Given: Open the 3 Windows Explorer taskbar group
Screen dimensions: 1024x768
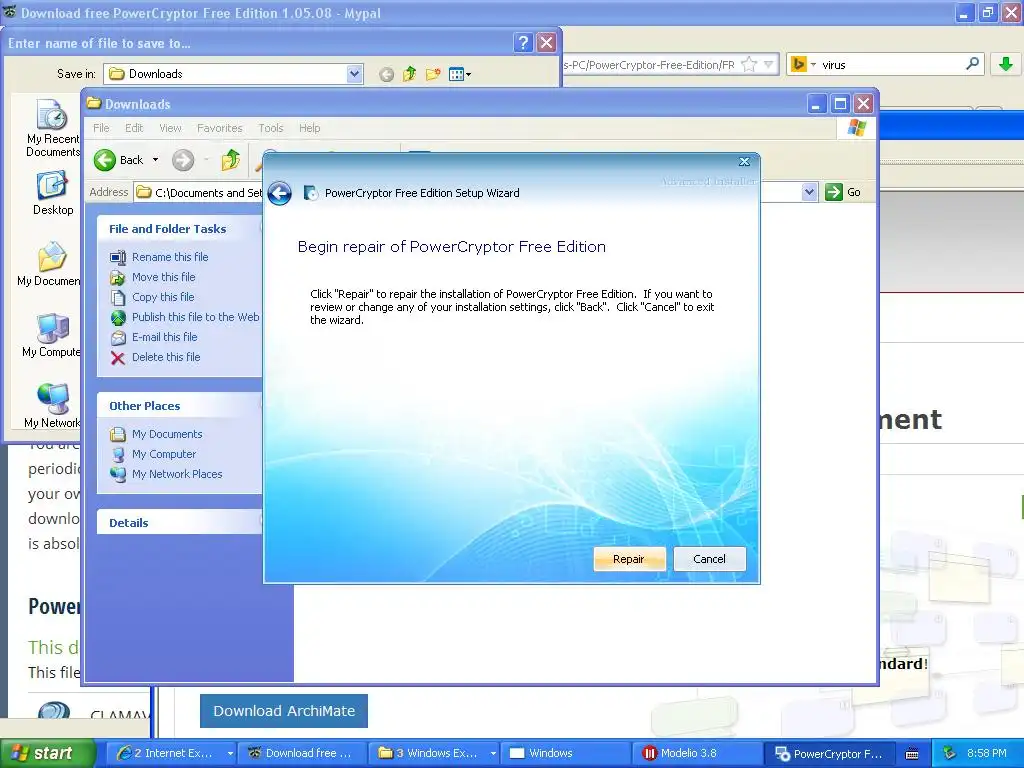Looking at the screenshot, I should (x=435, y=753).
